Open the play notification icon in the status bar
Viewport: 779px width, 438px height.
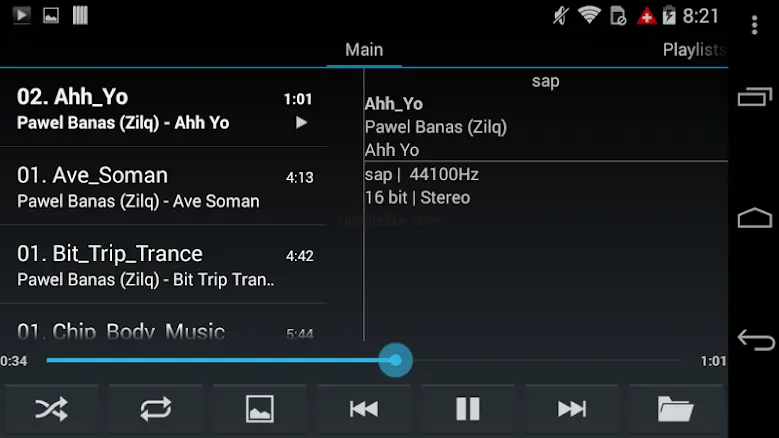(21, 15)
